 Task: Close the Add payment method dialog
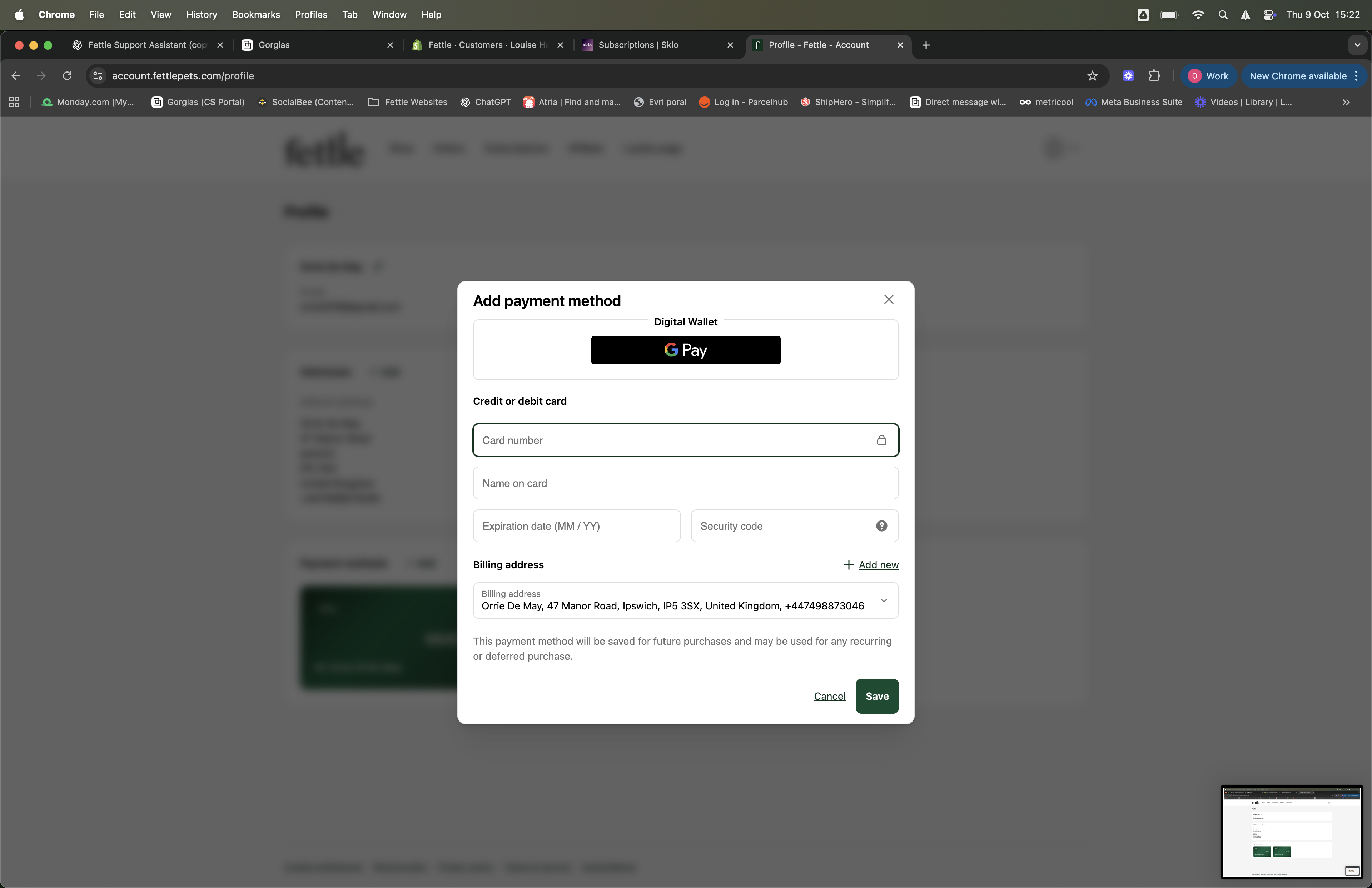pos(888,299)
